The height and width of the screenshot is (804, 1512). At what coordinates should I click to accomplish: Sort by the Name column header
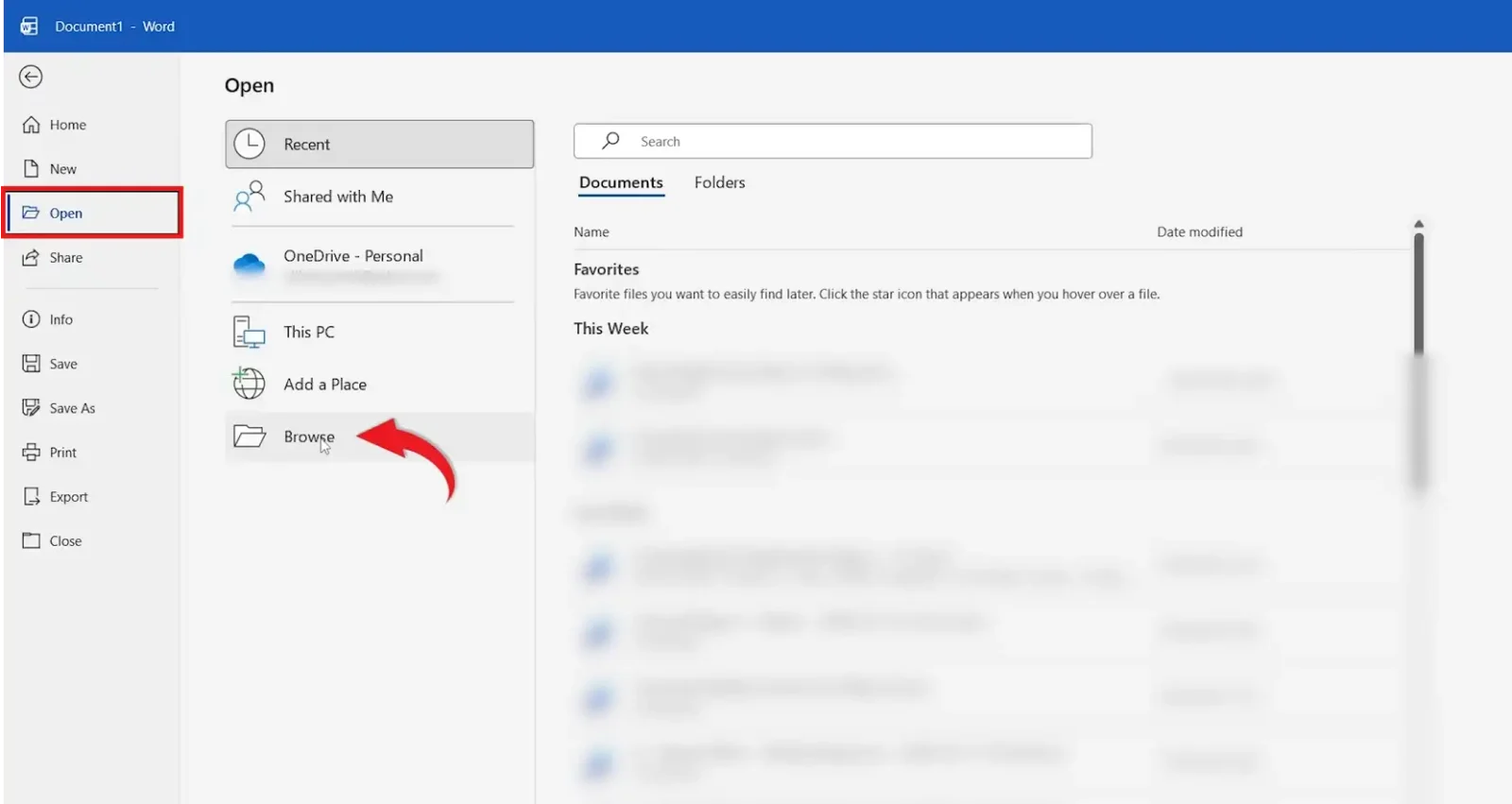[x=592, y=231]
